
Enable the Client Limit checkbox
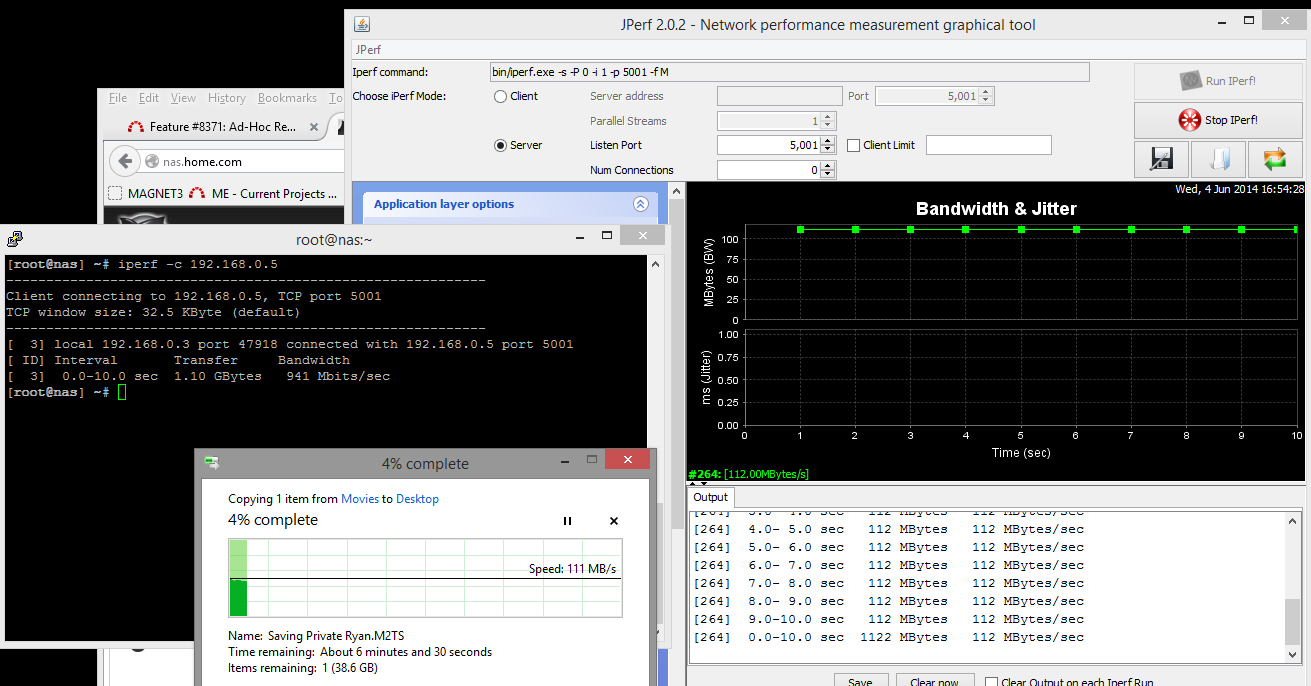pos(853,145)
